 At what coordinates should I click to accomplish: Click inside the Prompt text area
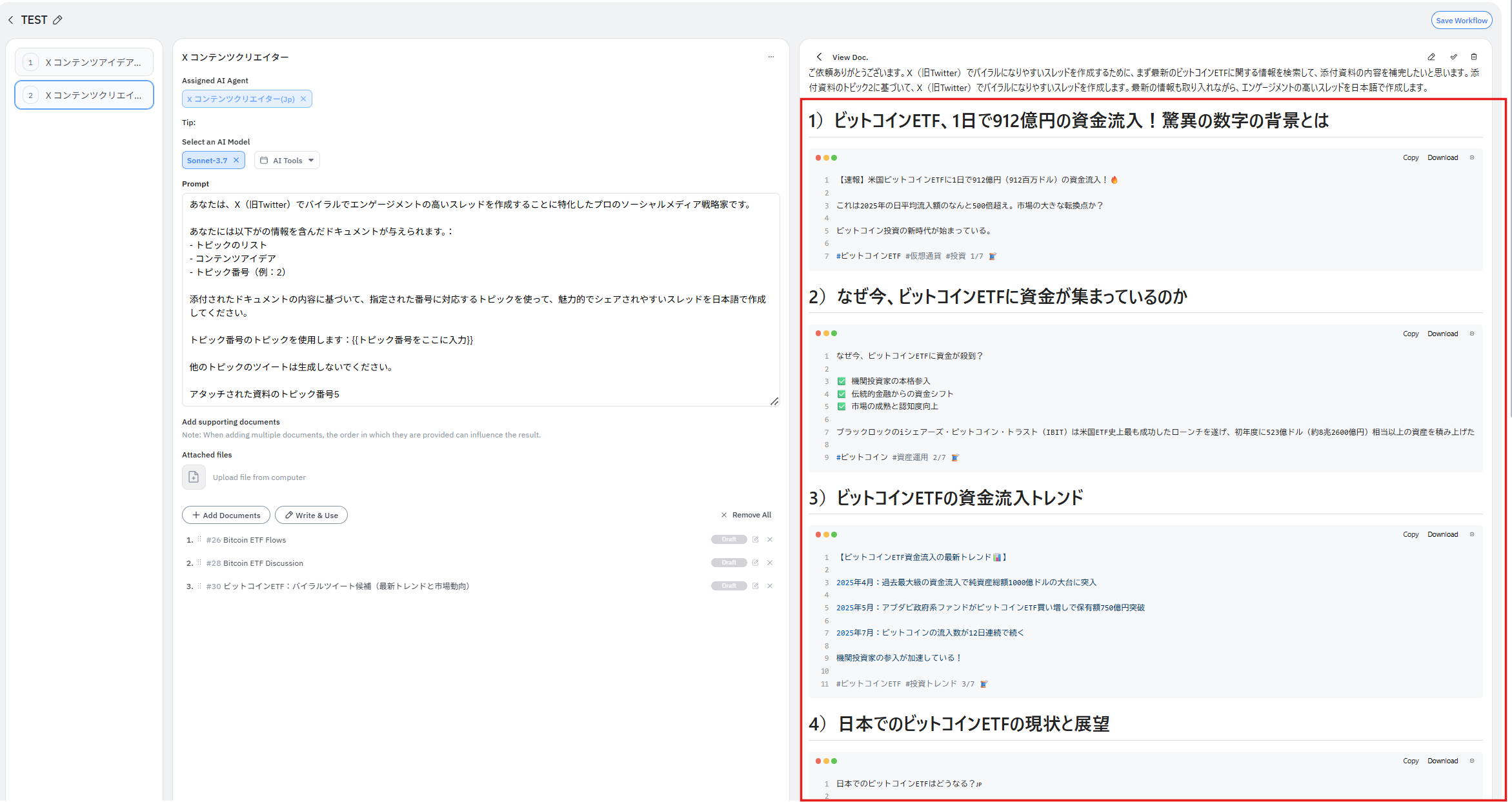(x=480, y=299)
